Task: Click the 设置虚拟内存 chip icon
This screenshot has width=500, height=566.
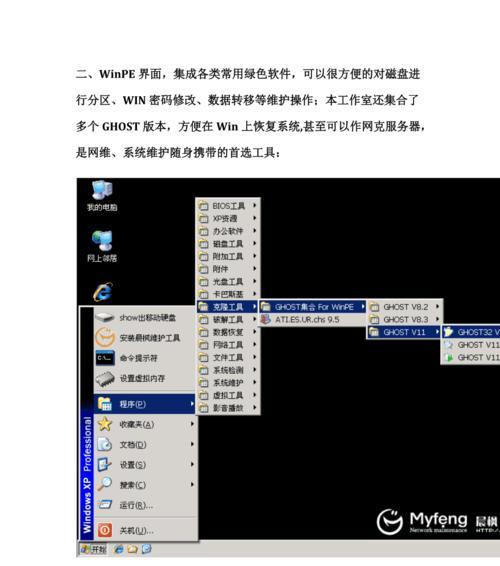Action: (105, 378)
